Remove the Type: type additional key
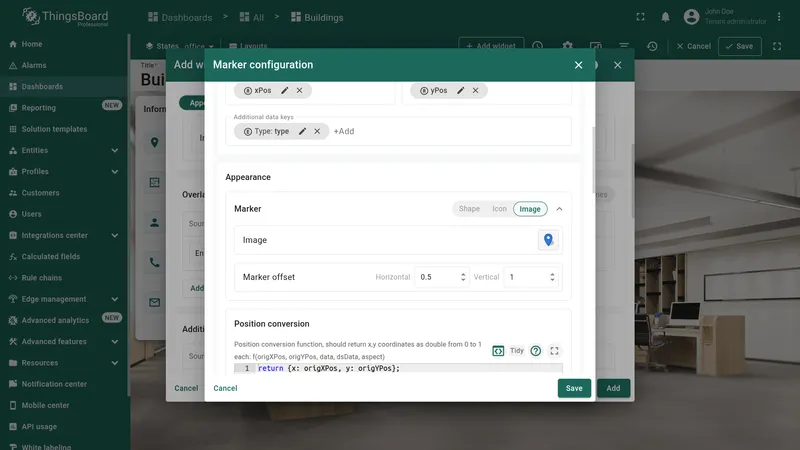 tap(317, 131)
